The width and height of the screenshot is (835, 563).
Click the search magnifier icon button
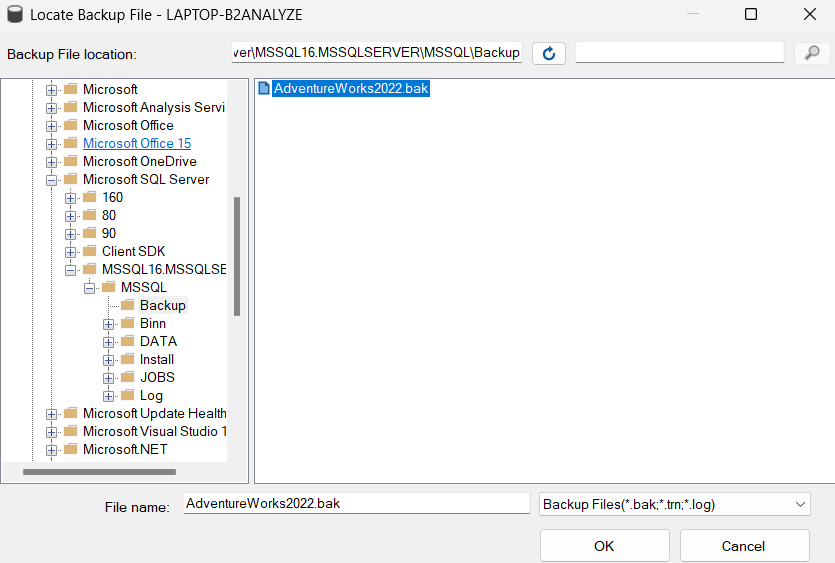pyautogui.click(x=812, y=53)
